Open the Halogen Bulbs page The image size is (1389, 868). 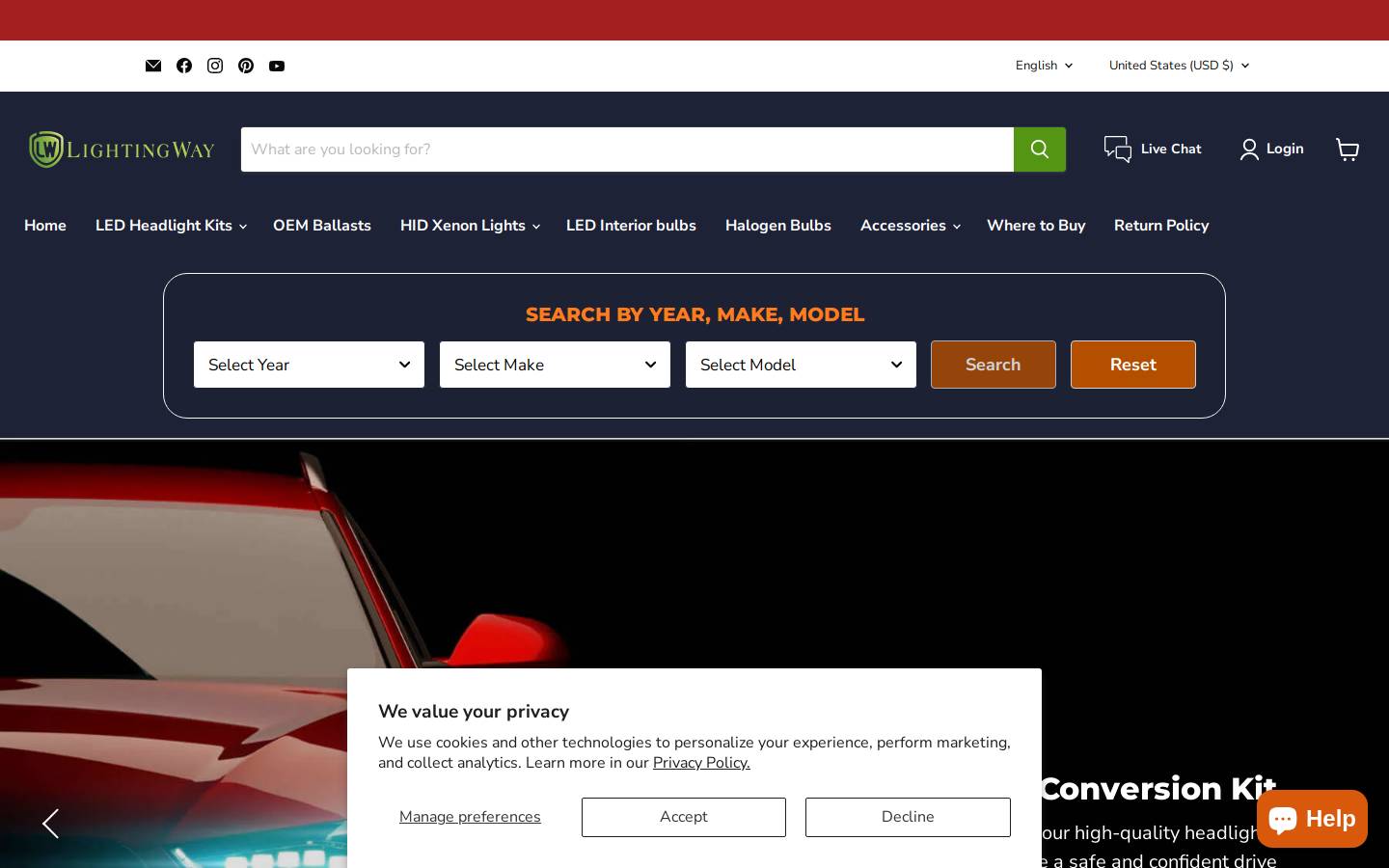point(778,226)
